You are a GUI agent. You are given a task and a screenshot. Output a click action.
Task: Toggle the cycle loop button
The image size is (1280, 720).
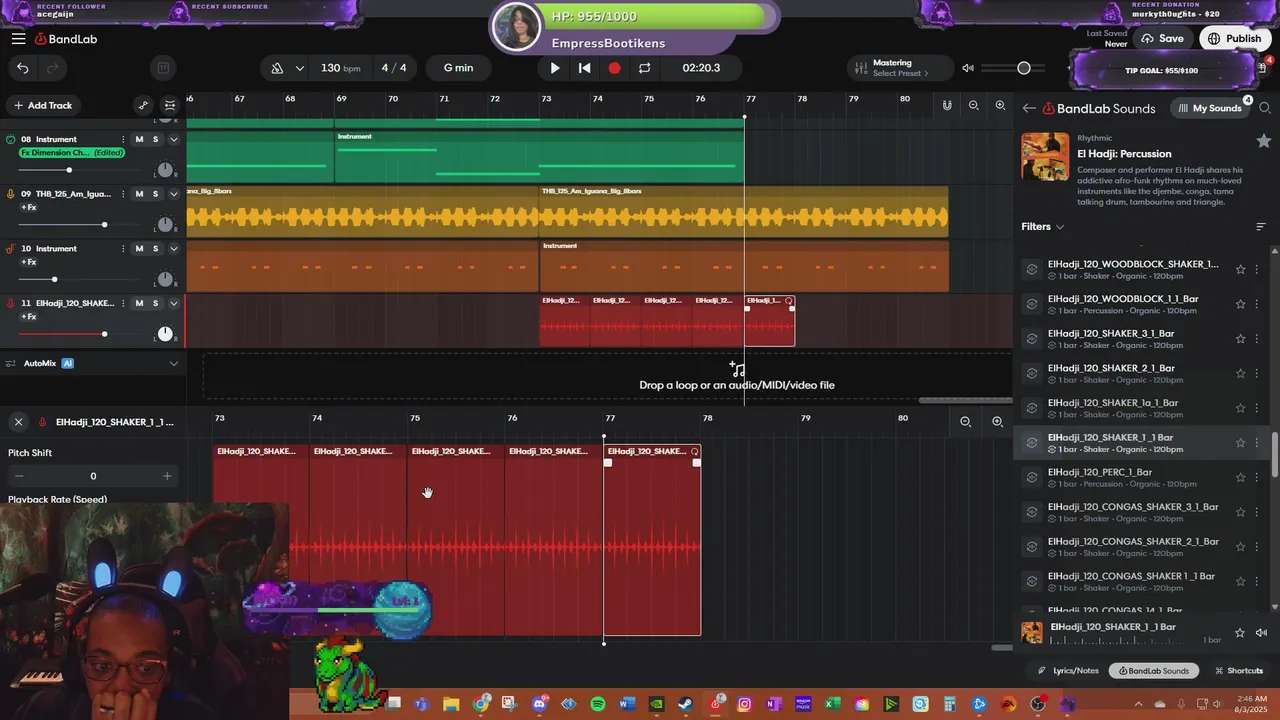pos(645,68)
